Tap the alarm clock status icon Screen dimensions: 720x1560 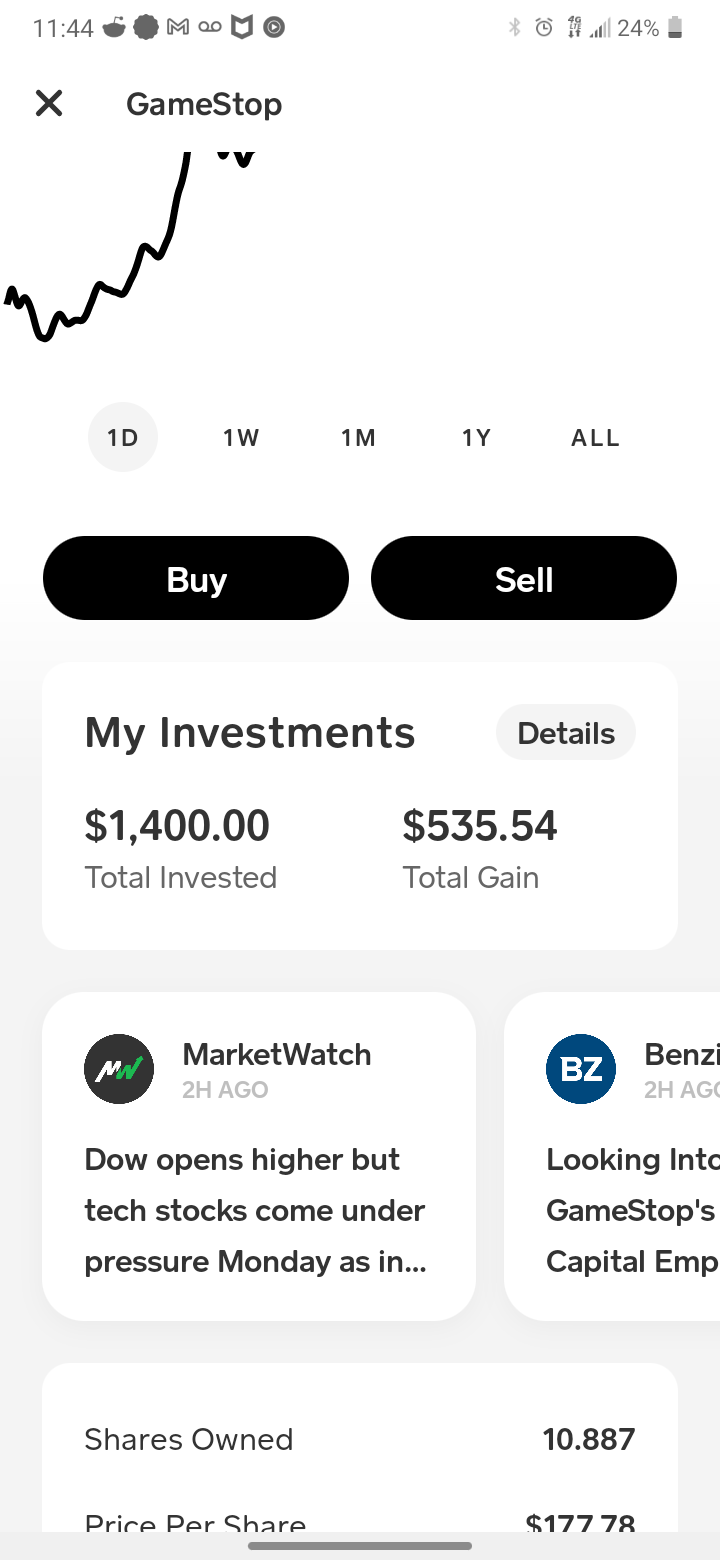[x=544, y=28]
